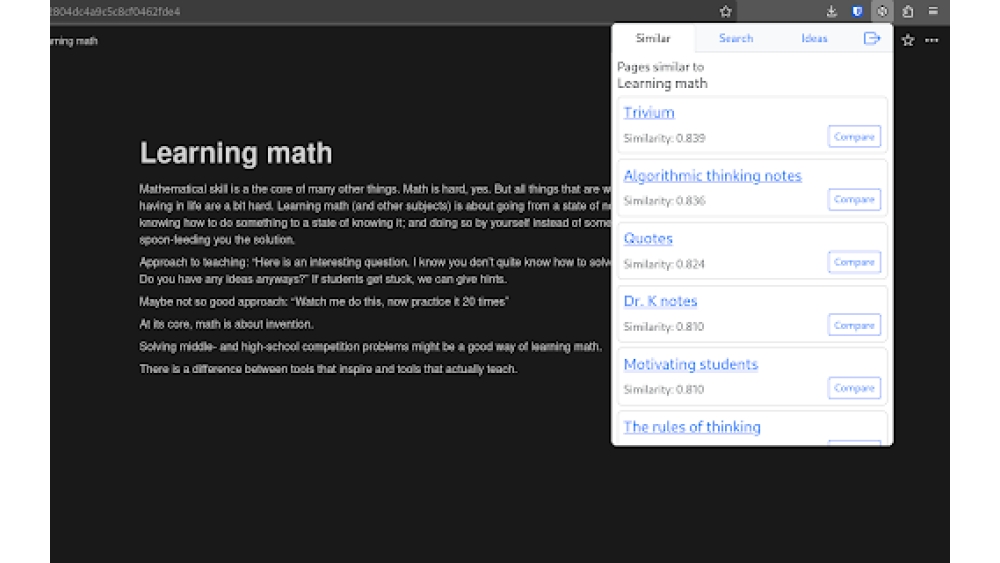Click the line "At its core, math is about invention."
1000x563 pixels.
(226, 325)
